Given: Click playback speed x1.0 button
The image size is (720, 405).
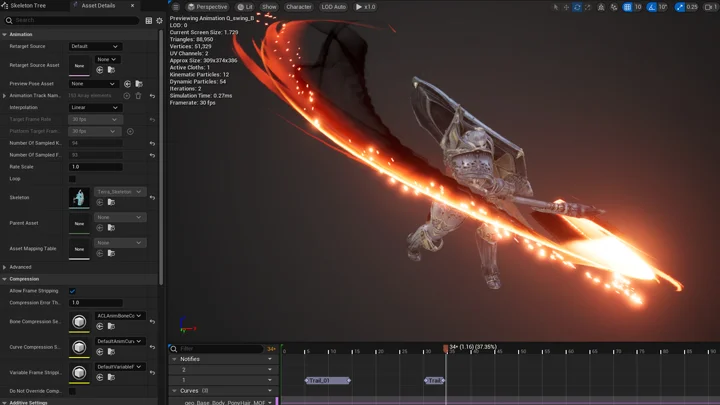Looking at the screenshot, I should [x=366, y=7].
